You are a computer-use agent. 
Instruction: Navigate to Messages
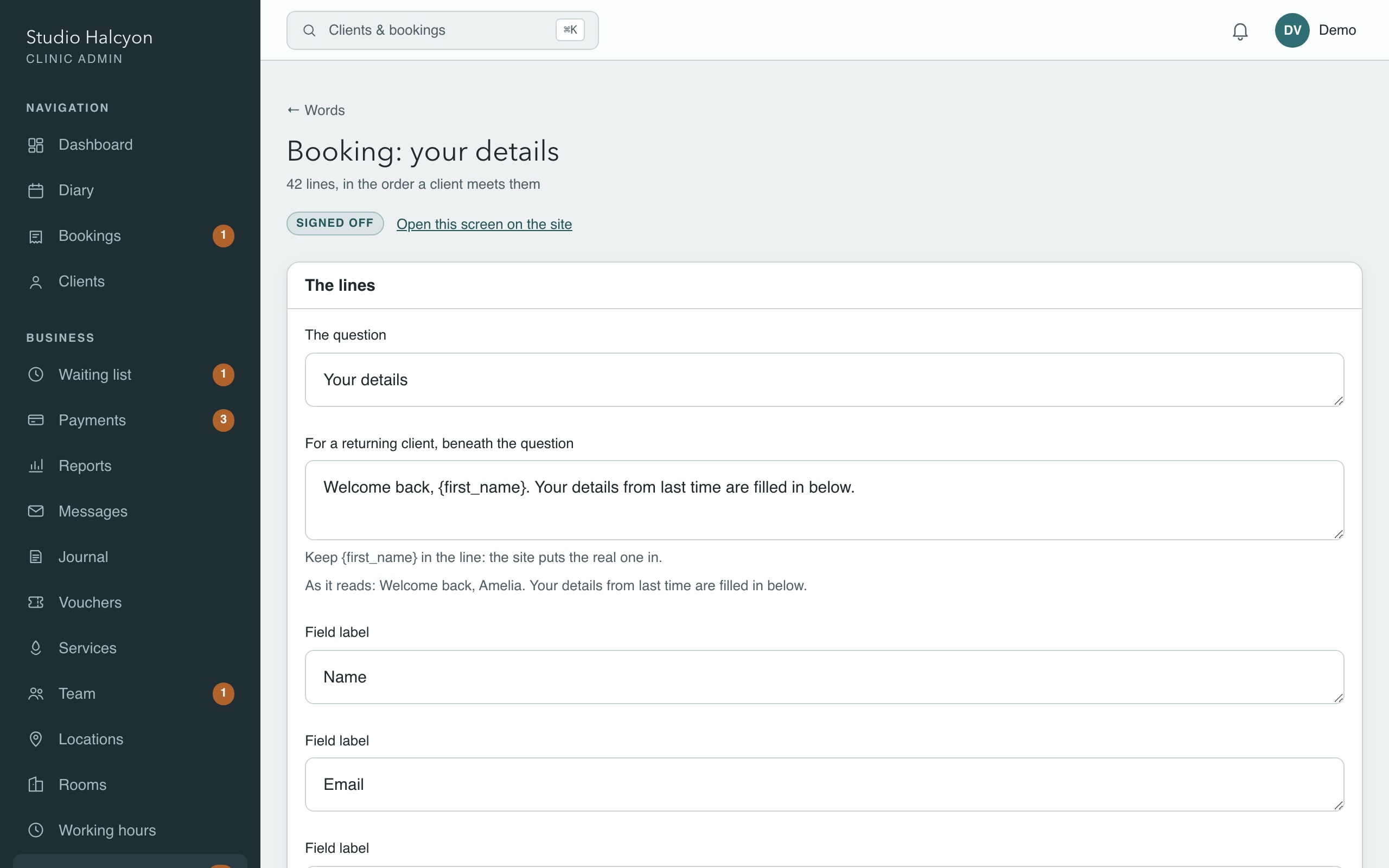tap(130, 511)
